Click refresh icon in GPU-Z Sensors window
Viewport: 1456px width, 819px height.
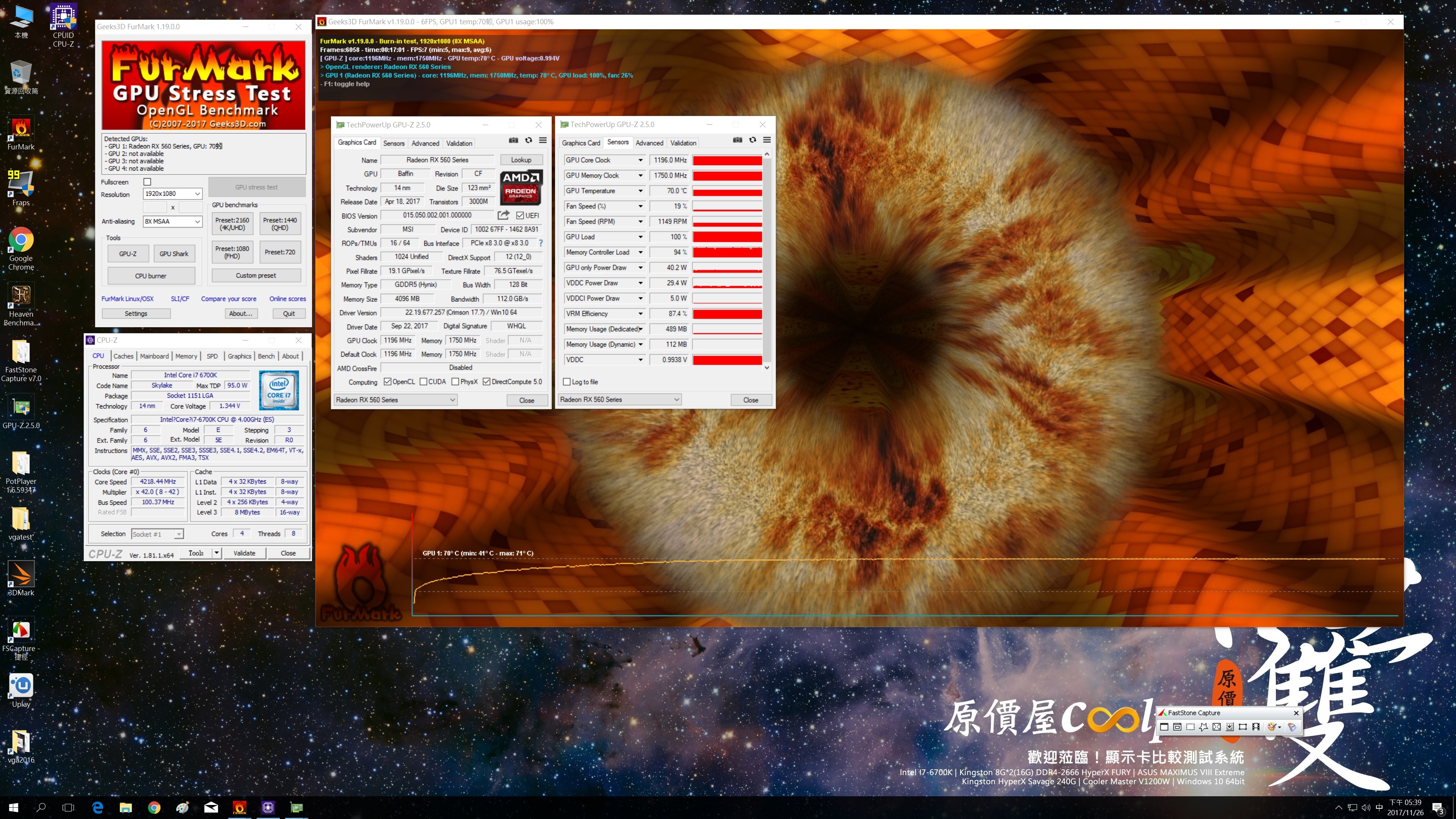pyautogui.click(x=753, y=140)
